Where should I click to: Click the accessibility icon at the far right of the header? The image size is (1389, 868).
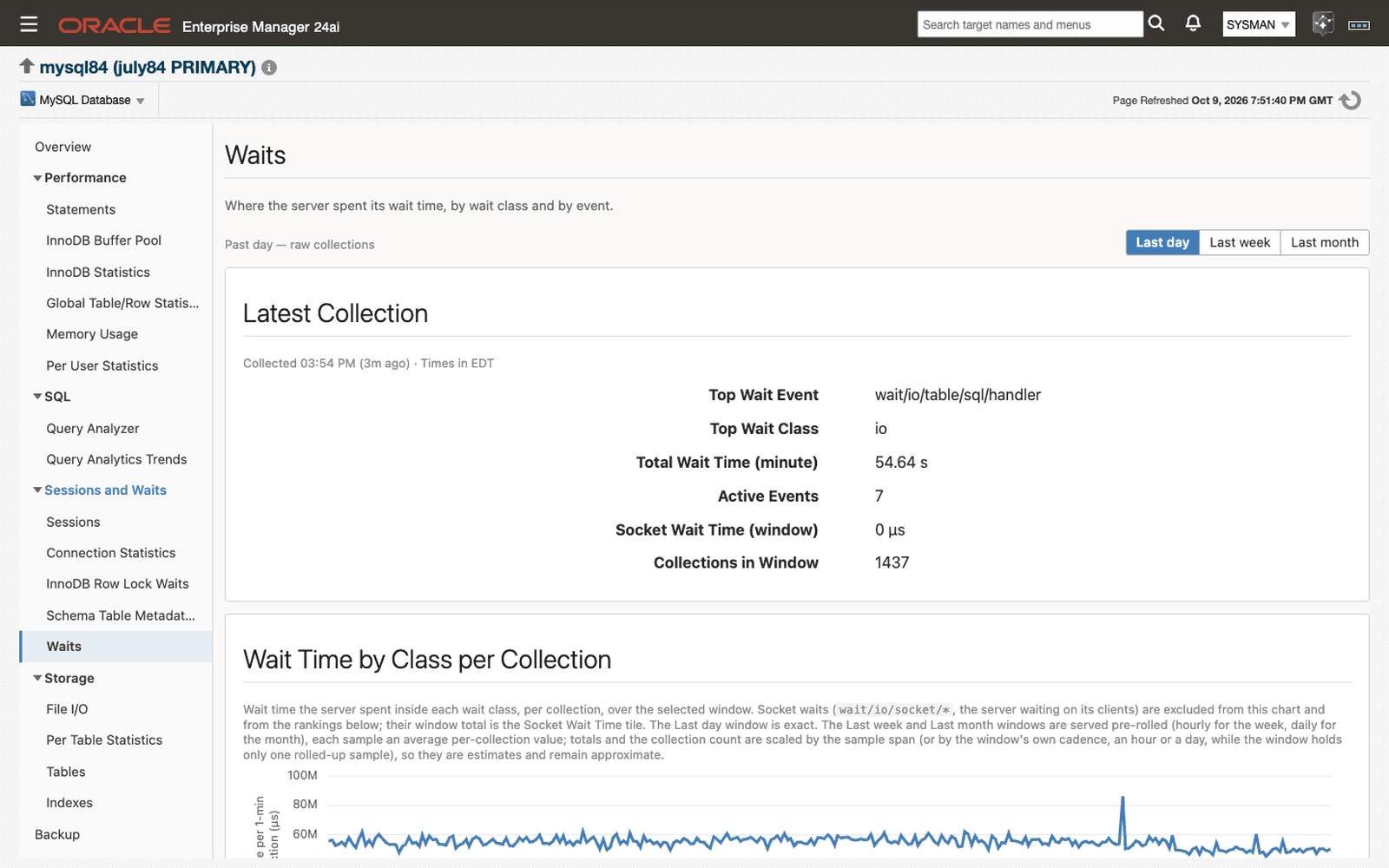click(1359, 25)
